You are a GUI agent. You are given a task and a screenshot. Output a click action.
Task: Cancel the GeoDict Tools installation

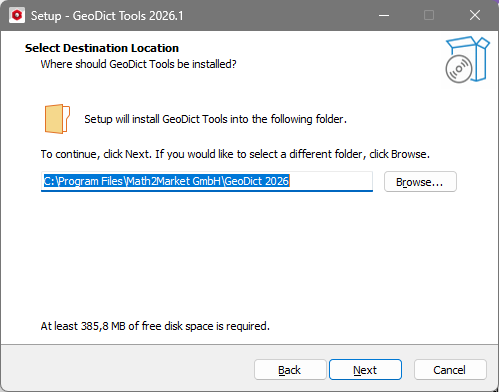(450, 370)
